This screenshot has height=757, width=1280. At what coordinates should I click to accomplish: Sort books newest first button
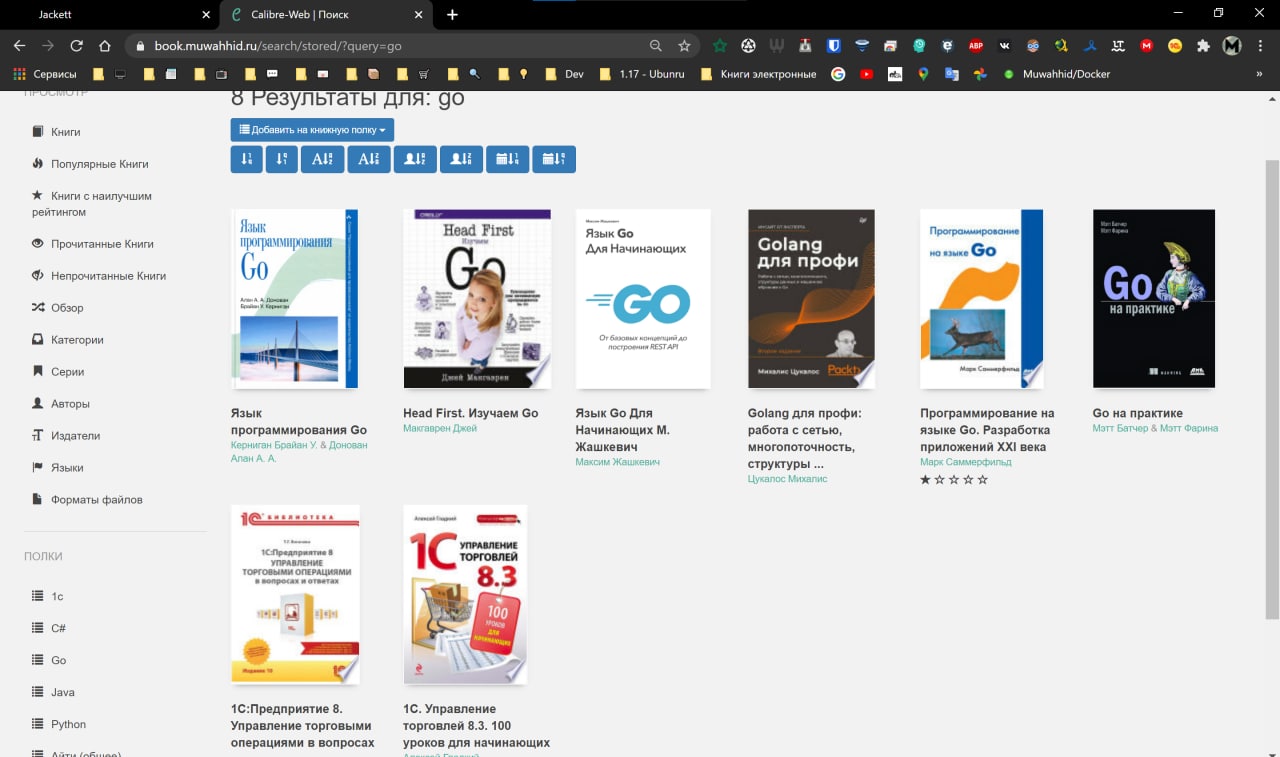(x=246, y=159)
